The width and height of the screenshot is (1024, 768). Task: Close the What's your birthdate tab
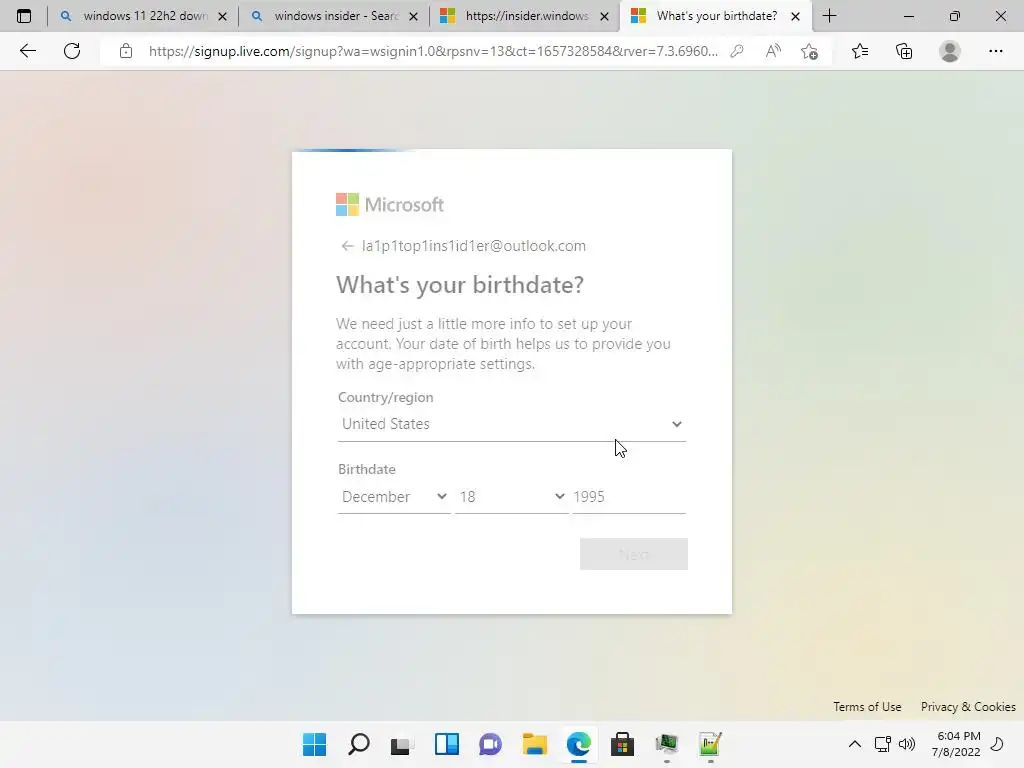coord(795,16)
